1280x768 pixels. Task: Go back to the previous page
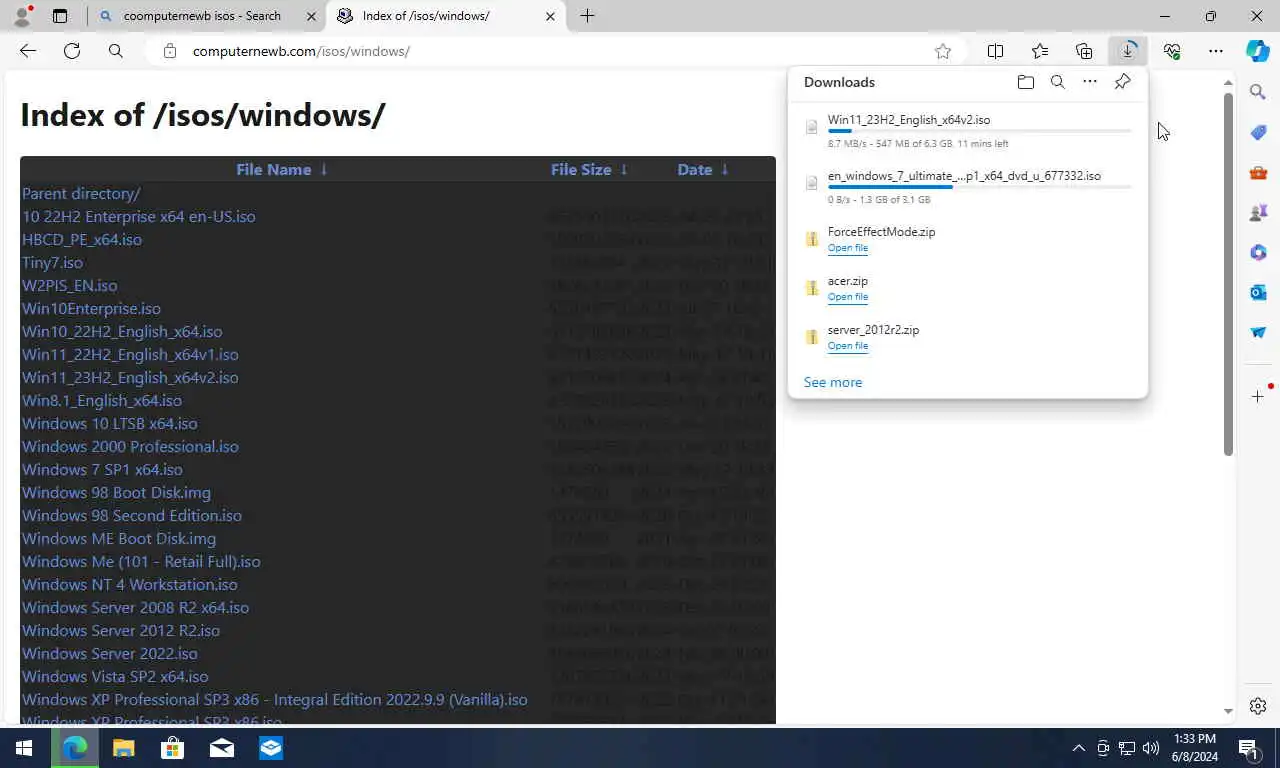click(28, 51)
